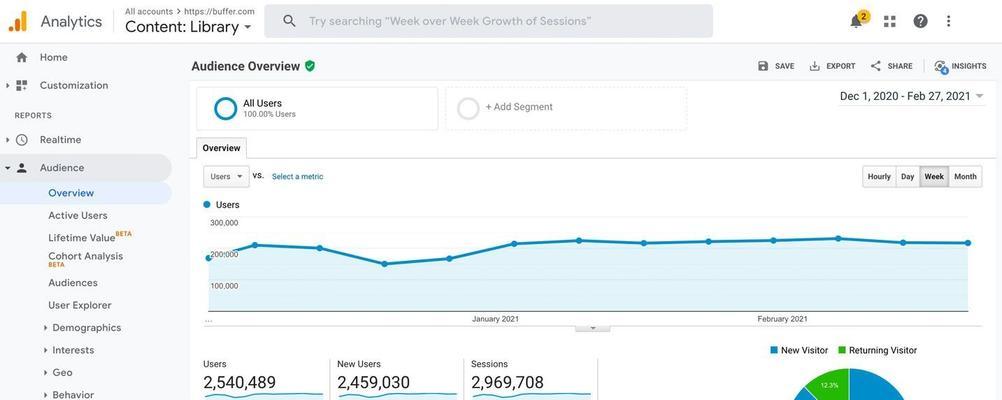Click Select a metric link
Screen dimensions: 1002x400
pyautogui.click(x=298, y=177)
